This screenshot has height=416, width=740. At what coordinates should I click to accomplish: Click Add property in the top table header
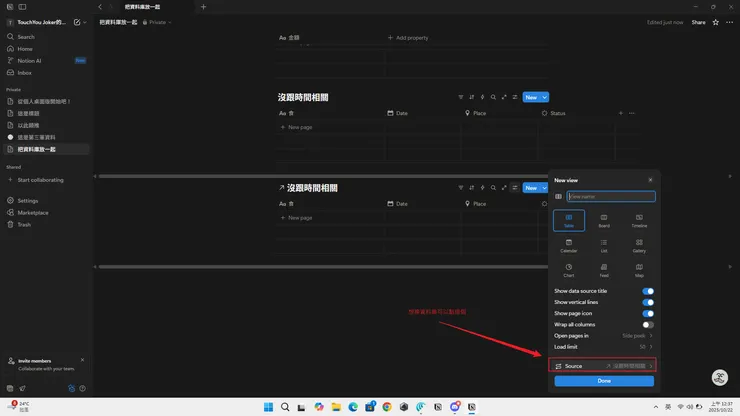(408, 38)
